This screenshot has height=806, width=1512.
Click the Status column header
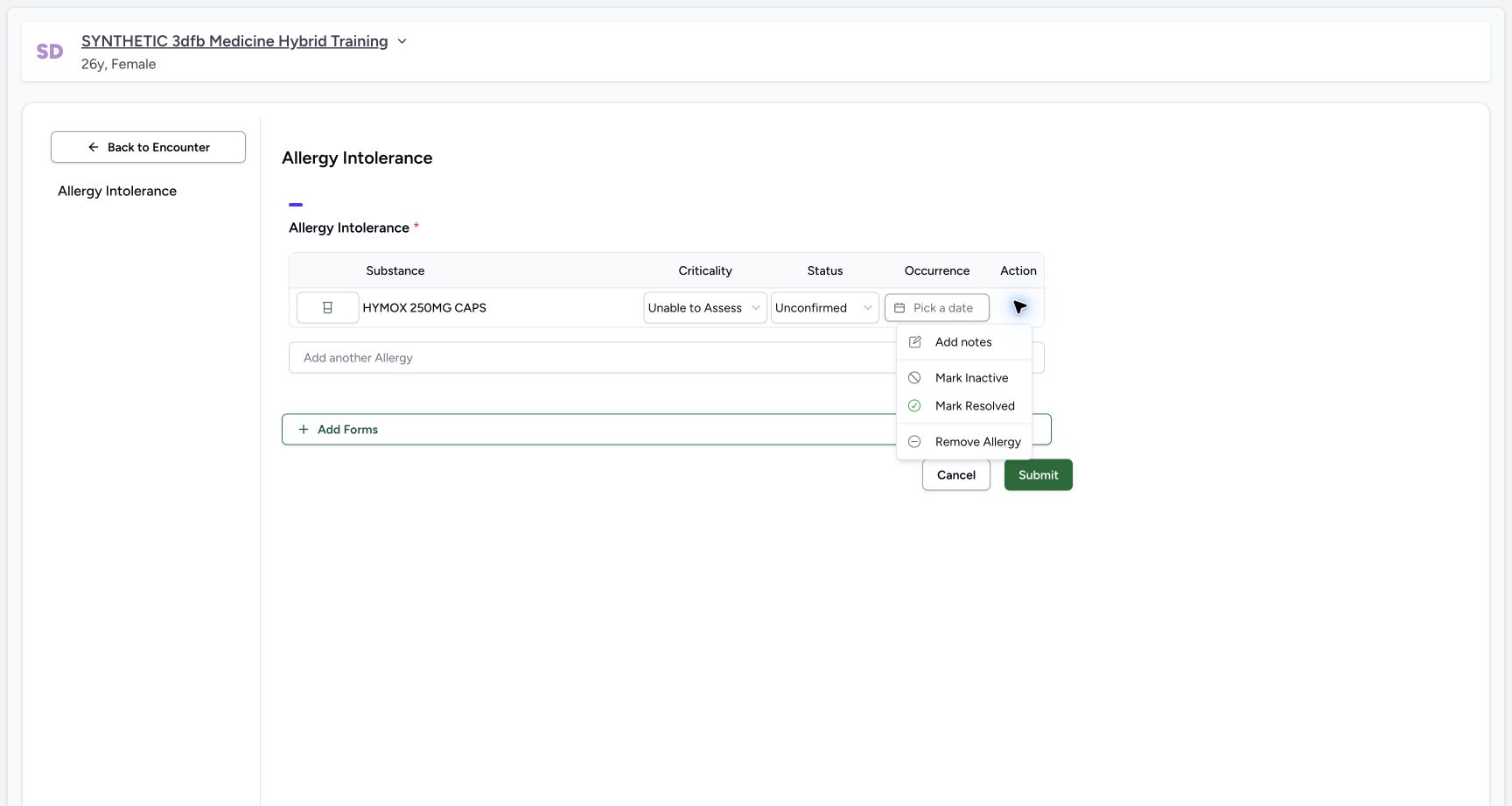[825, 270]
